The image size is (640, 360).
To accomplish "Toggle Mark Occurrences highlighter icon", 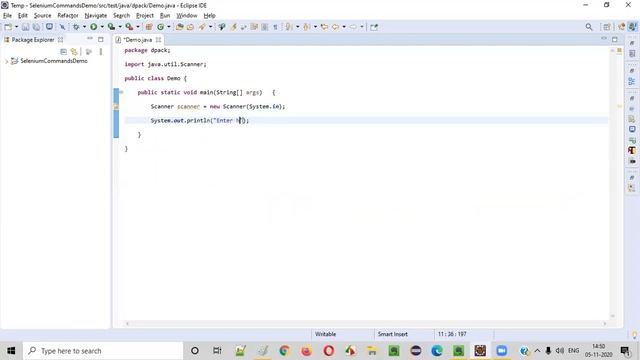I will (x=233, y=27).
